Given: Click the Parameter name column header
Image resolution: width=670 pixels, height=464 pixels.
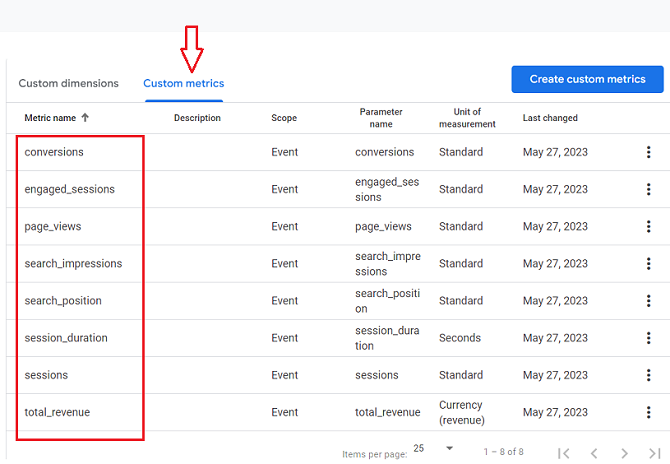Looking at the screenshot, I should pyautogui.click(x=381, y=118).
